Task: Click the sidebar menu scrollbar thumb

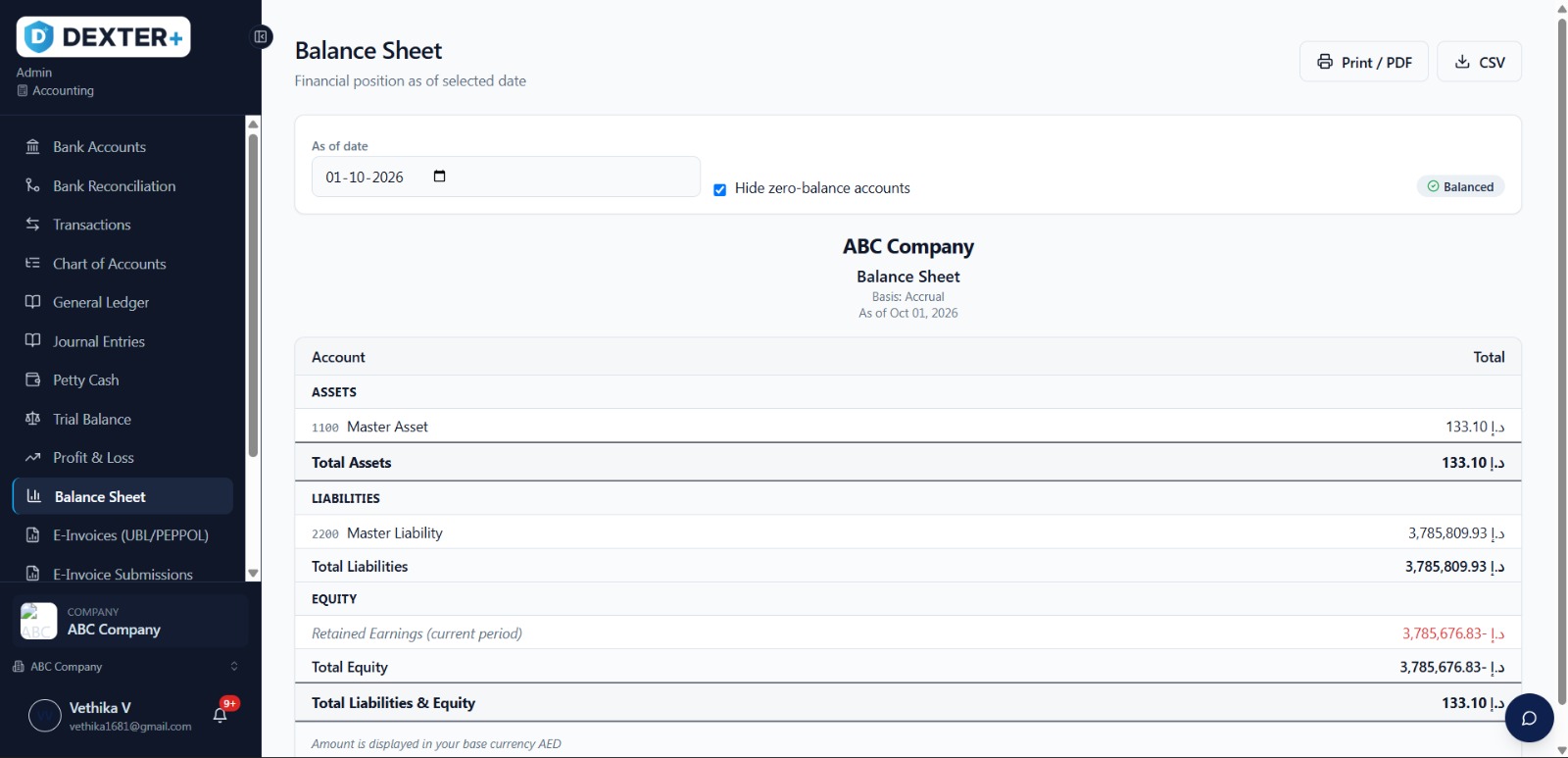Action: tap(253, 294)
